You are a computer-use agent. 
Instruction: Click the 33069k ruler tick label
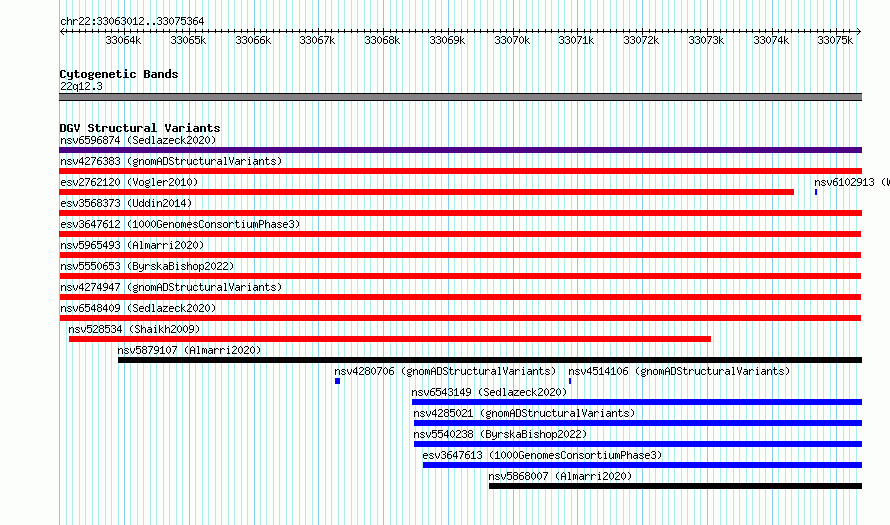[447, 40]
